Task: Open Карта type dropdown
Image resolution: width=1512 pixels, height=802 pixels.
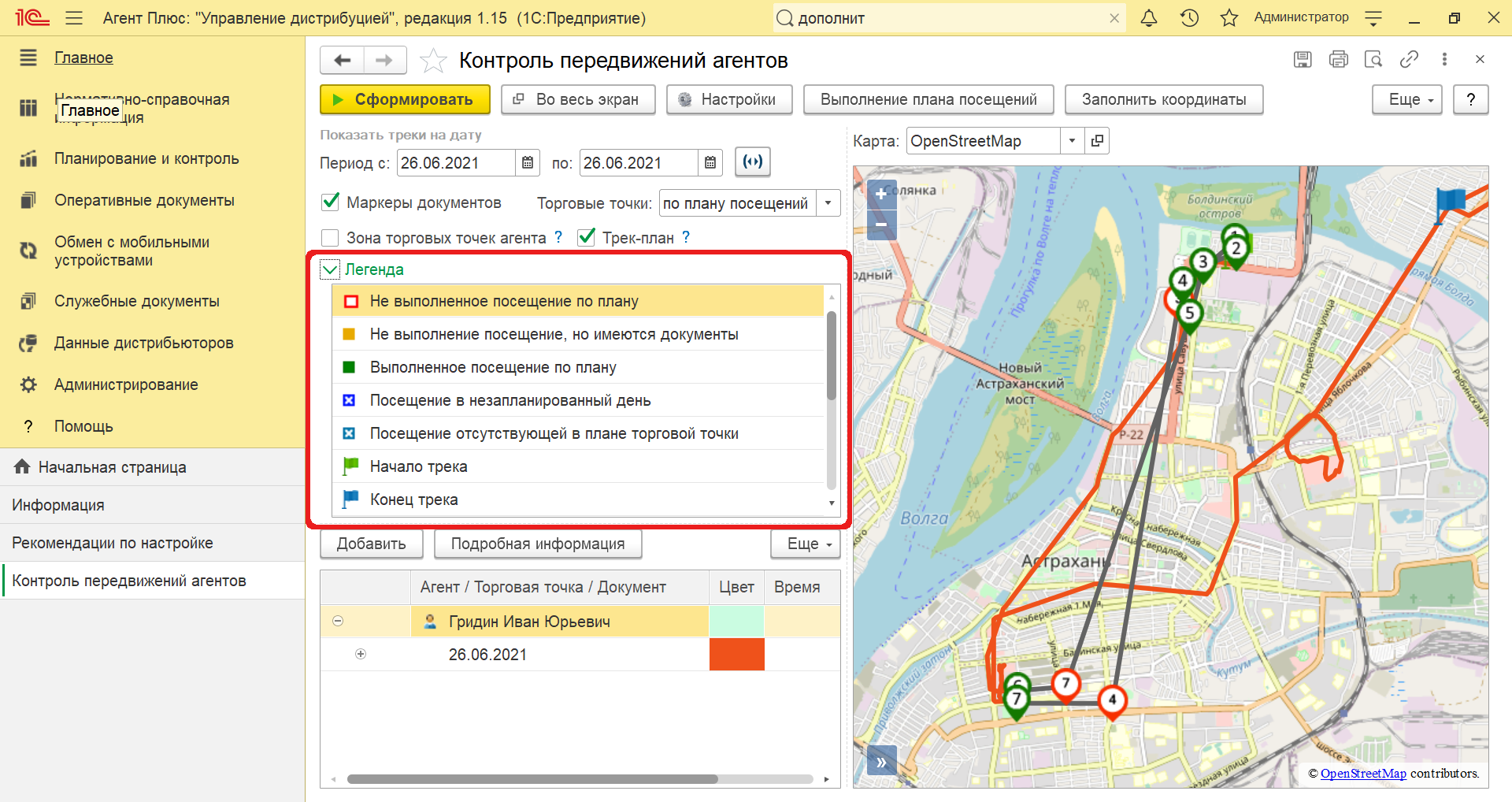Action: coord(1072,141)
